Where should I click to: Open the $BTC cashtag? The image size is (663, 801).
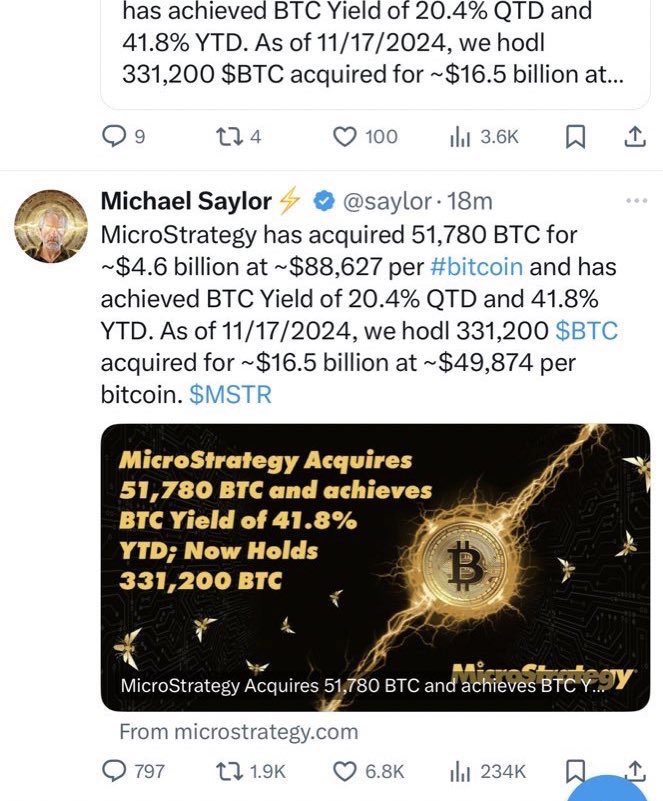tap(586, 330)
